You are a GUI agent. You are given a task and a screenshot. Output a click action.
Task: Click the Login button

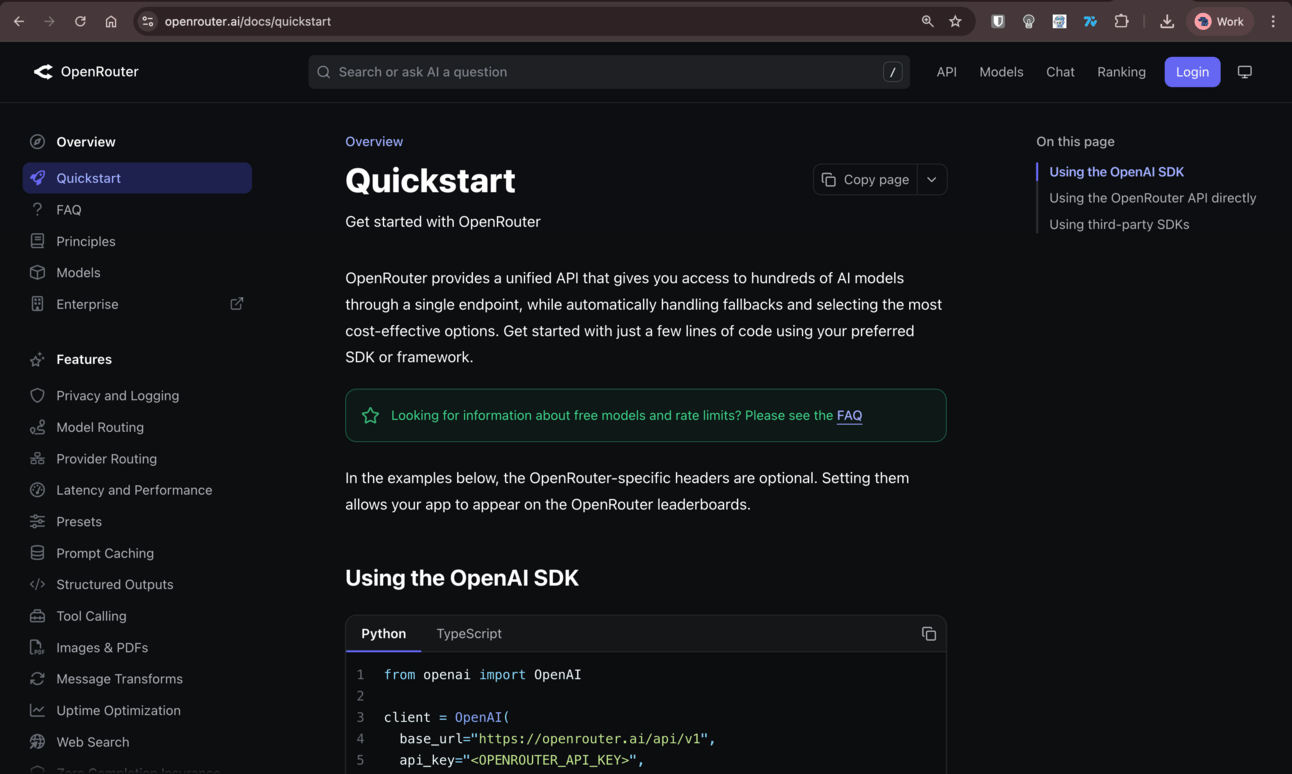1192,72
